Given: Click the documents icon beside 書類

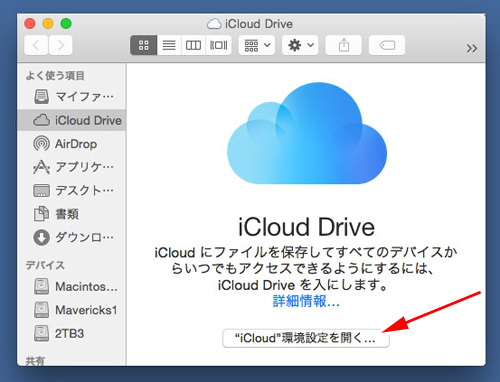Looking at the screenshot, I should coord(41,214).
